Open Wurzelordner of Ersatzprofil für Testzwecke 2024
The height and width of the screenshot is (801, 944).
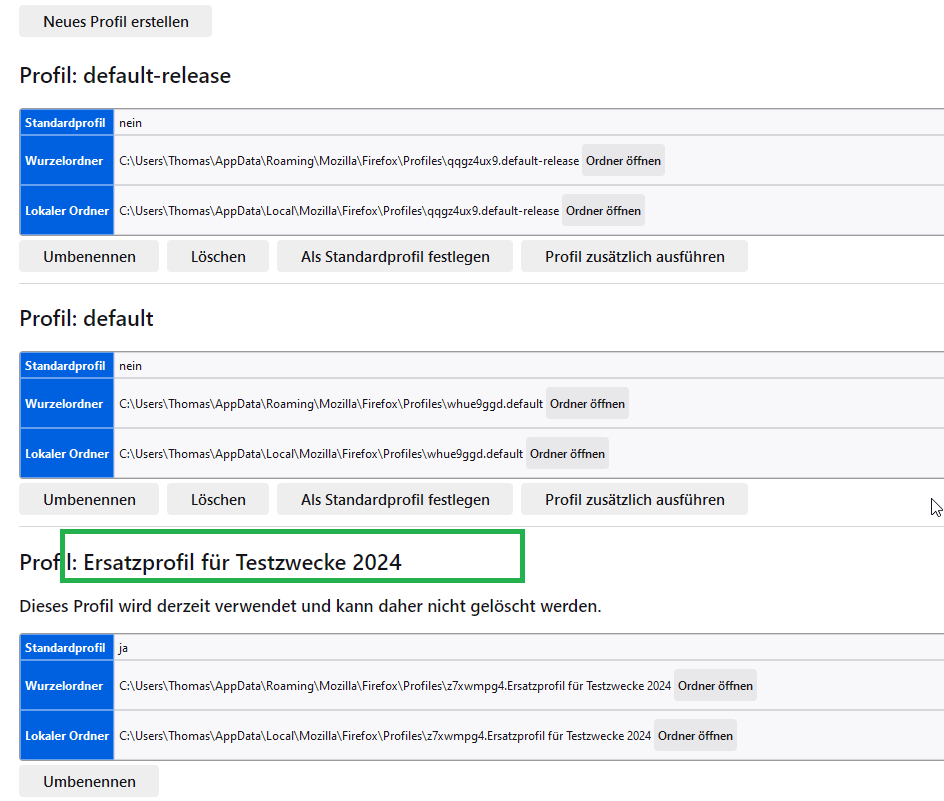[x=715, y=686]
